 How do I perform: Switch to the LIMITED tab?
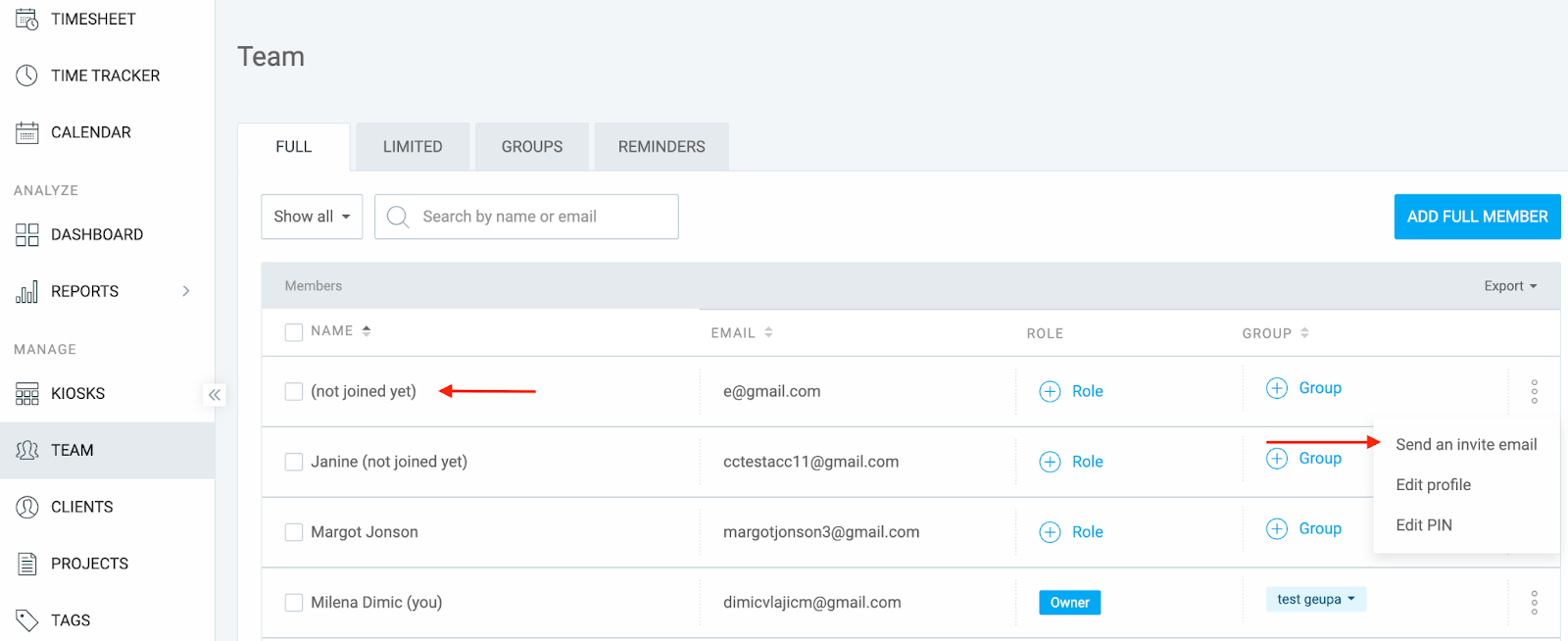(413, 147)
